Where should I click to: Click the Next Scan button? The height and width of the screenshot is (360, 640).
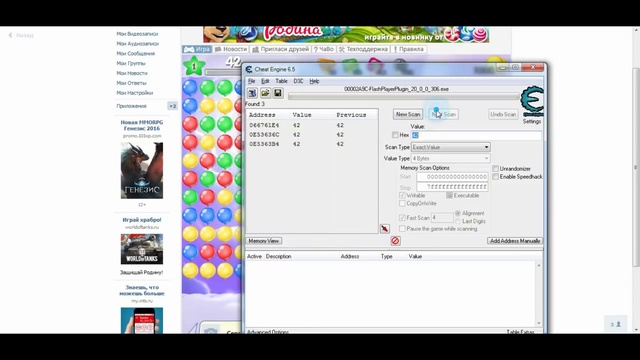pos(444,114)
